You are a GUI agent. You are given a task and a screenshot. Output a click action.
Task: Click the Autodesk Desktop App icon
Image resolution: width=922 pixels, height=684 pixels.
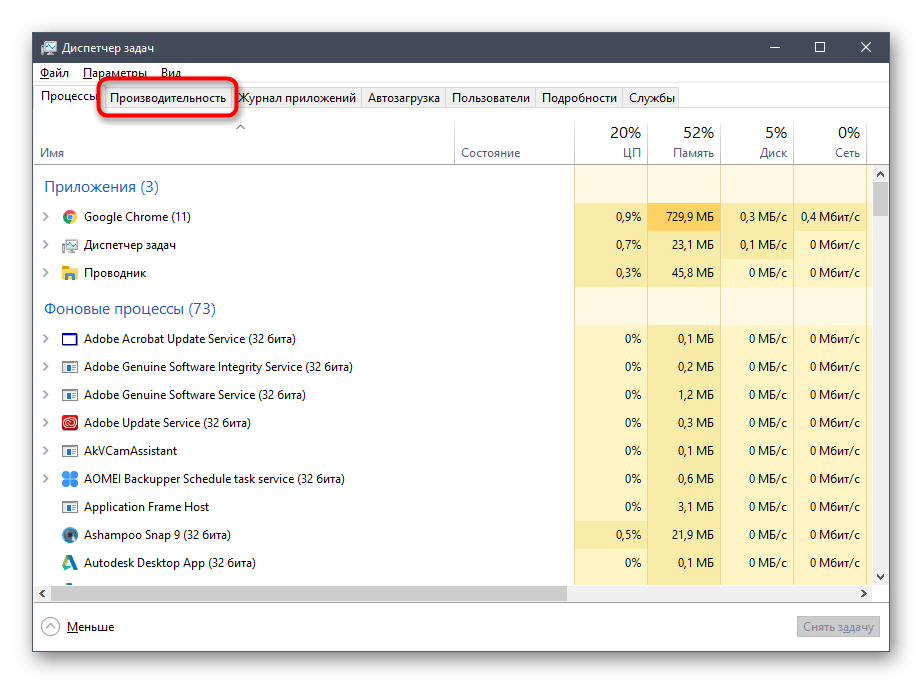pyautogui.click(x=70, y=563)
